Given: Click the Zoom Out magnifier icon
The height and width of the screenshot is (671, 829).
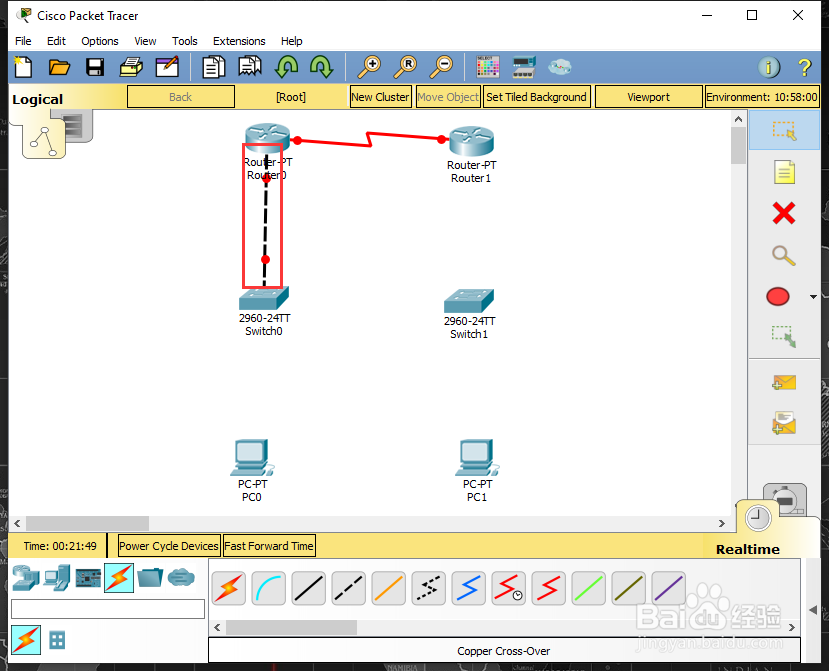Looking at the screenshot, I should tap(441, 67).
